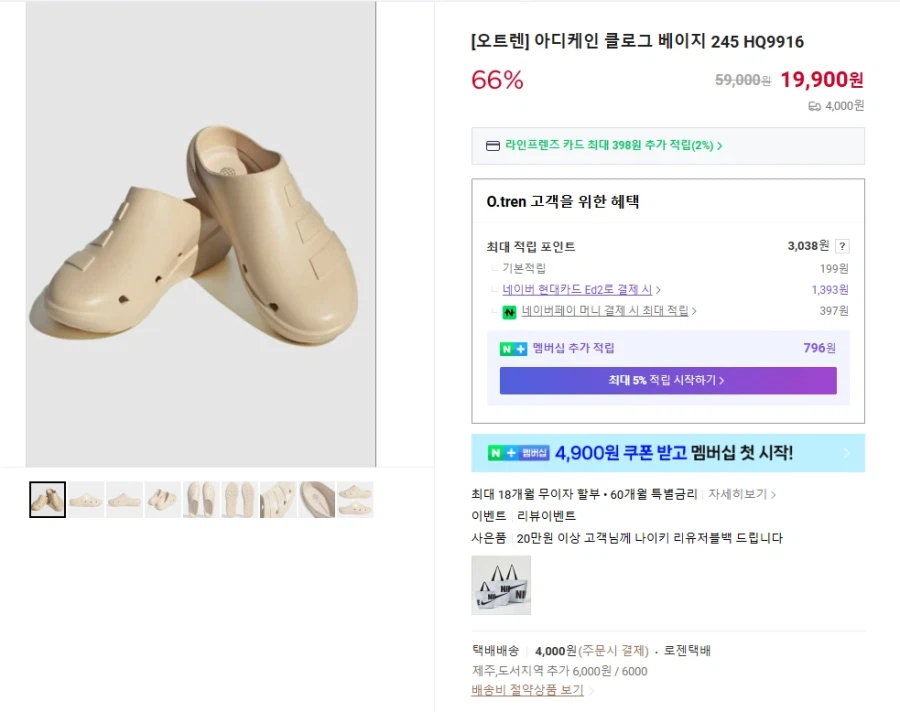
Task: Select the 리뷰이벤트 tab
Action: pyautogui.click(x=546, y=516)
